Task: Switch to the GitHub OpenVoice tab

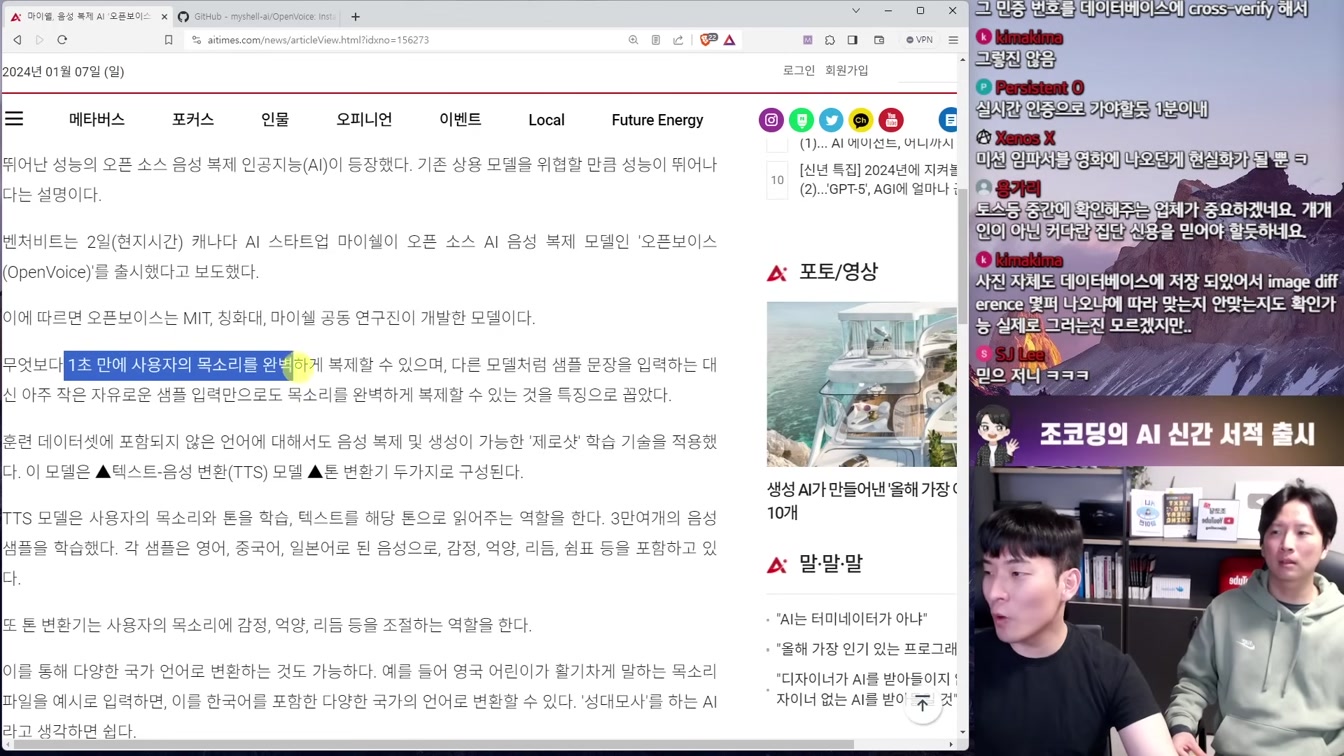Action: [257, 16]
